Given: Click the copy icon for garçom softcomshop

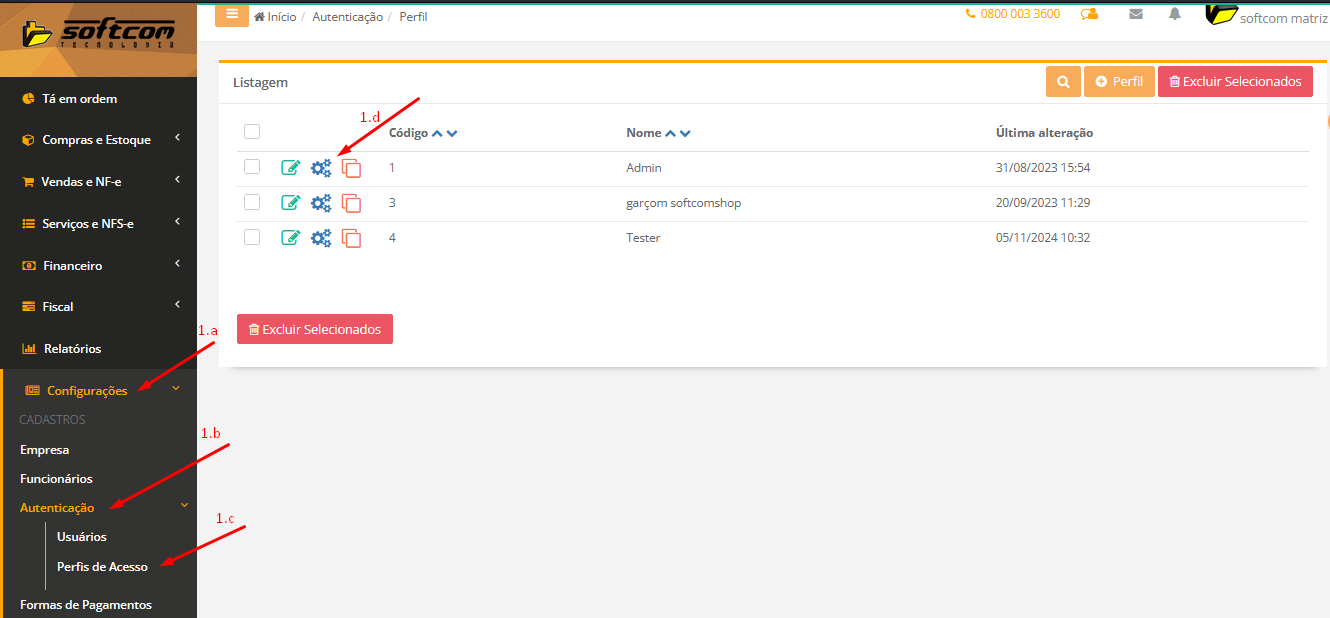Looking at the screenshot, I should (x=351, y=203).
